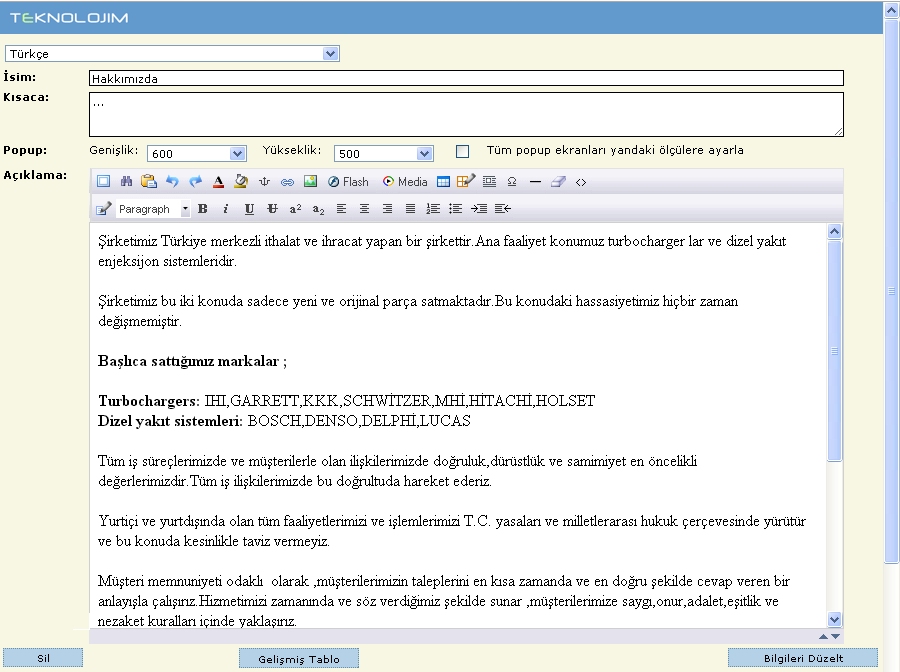Insert a new table
The image size is (900, 672).
click(x=443, y=182)
